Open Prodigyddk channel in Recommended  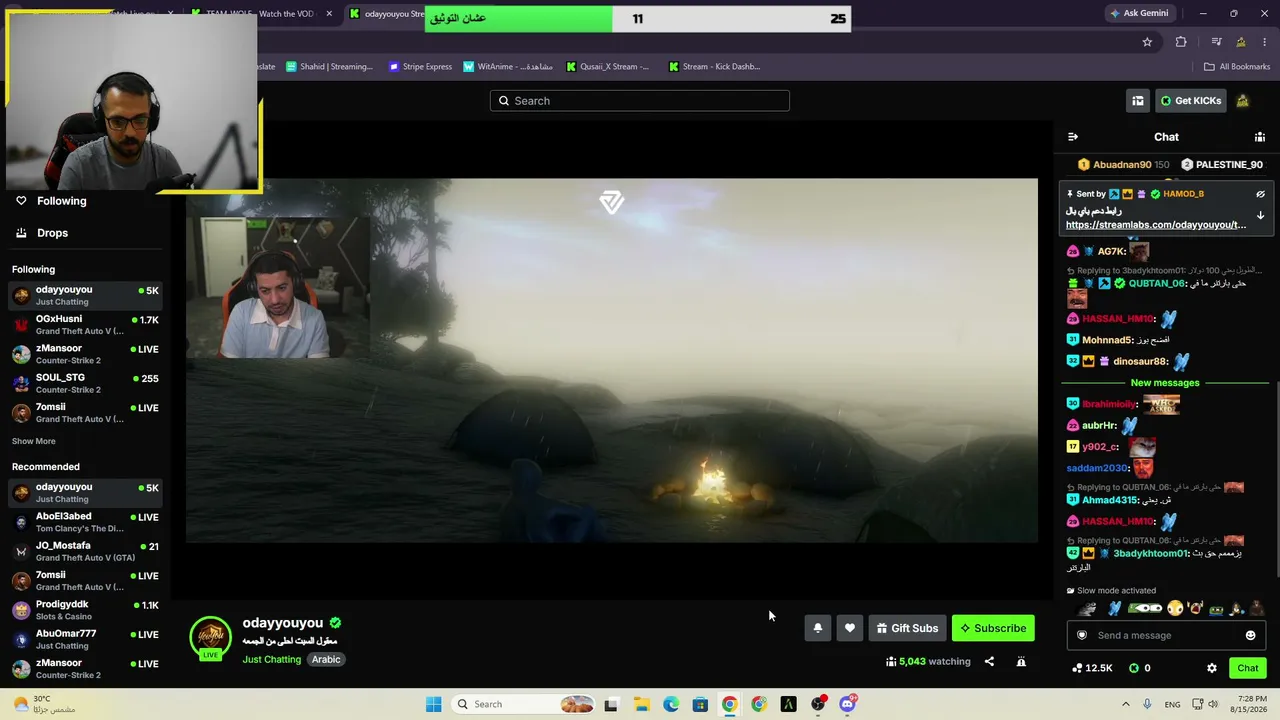tap(85, 610)
